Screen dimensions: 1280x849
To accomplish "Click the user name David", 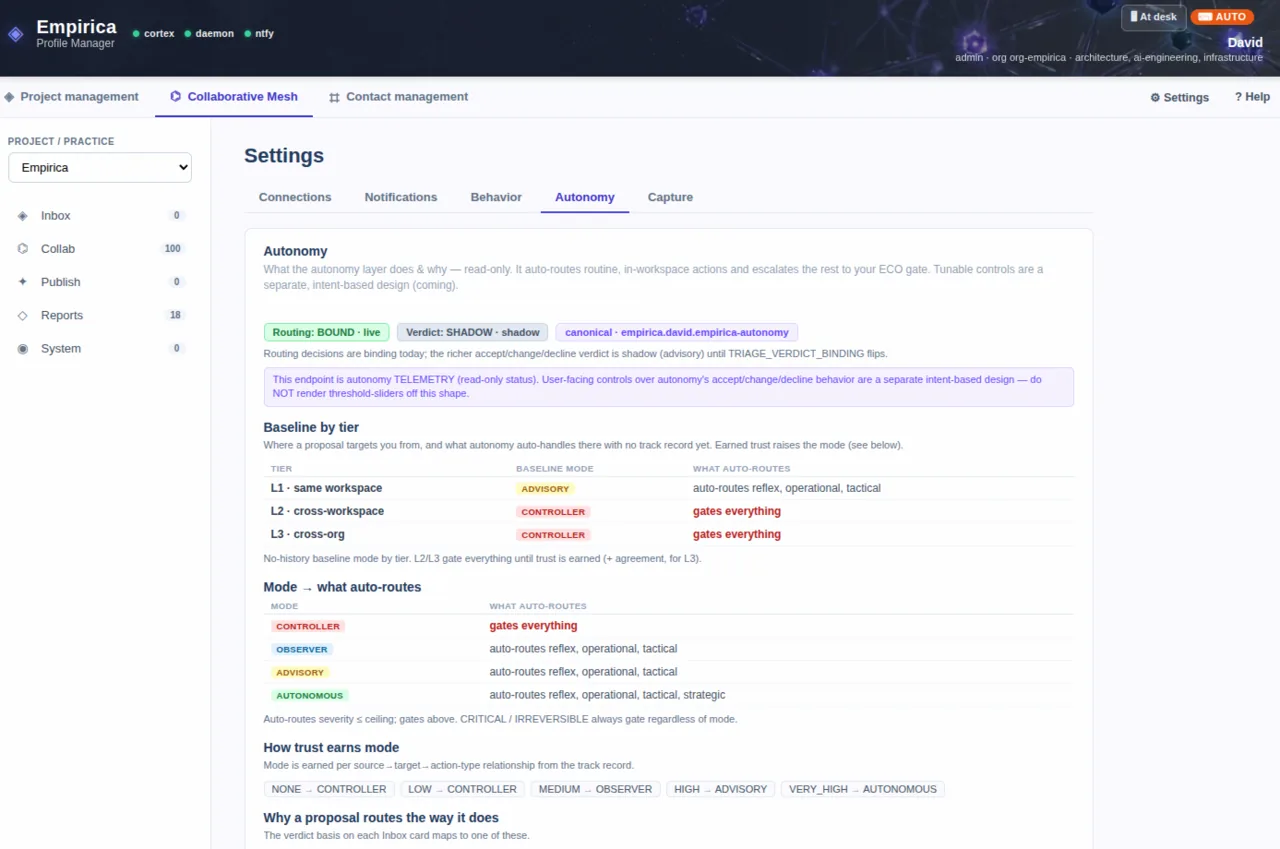I will (x=1245, y=43).
